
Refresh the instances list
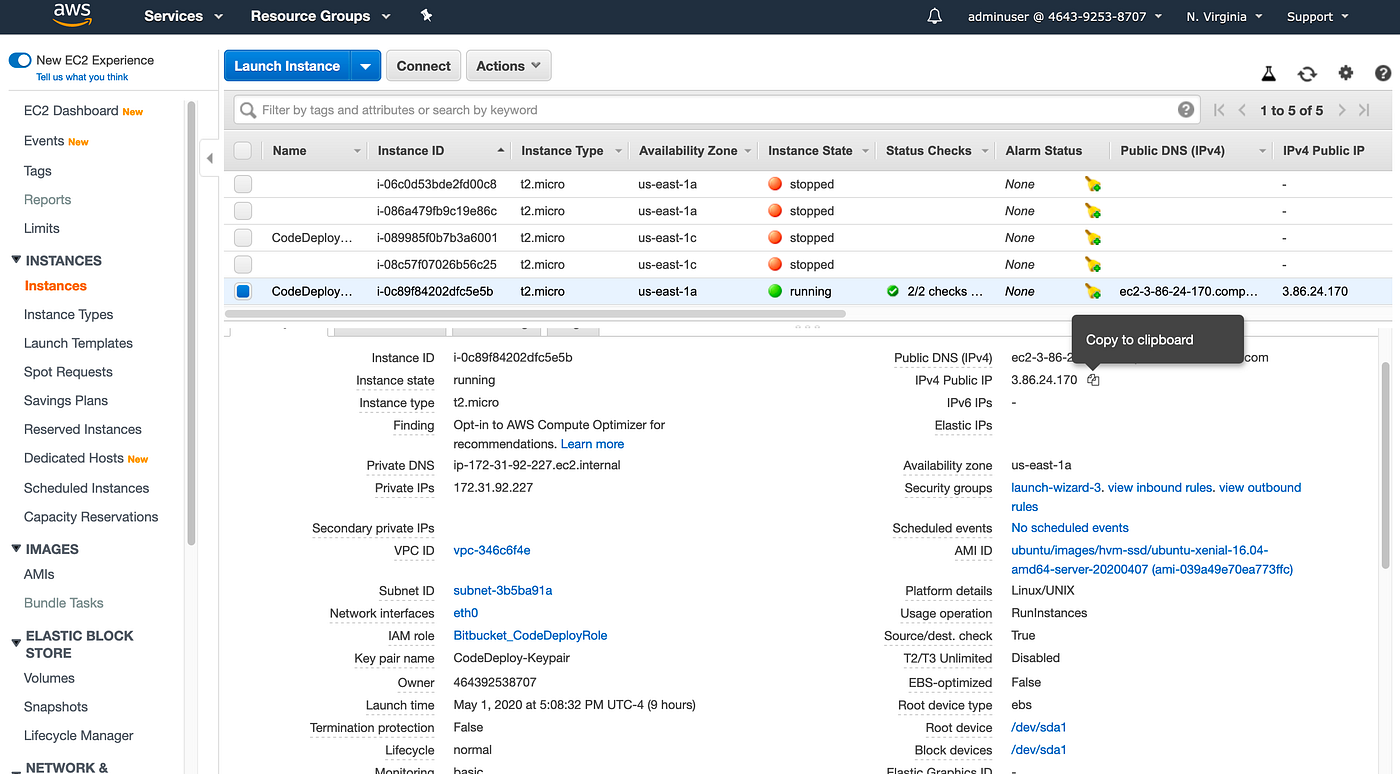[x=1307, y=73]
